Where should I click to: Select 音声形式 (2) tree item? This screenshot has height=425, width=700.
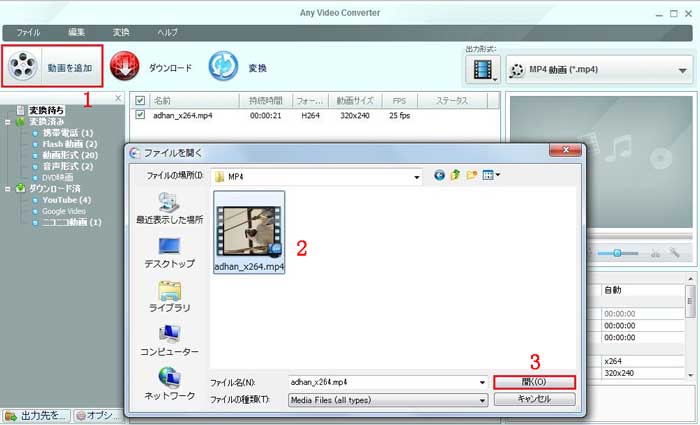[x=68, y=167]
